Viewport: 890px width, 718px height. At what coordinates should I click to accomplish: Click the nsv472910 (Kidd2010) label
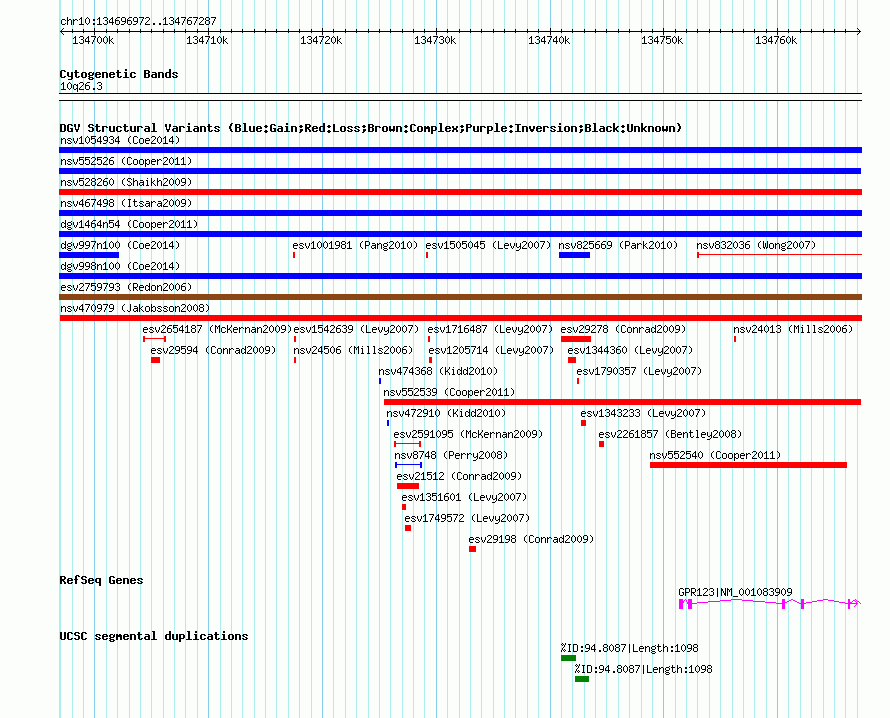tap(446, 413)
